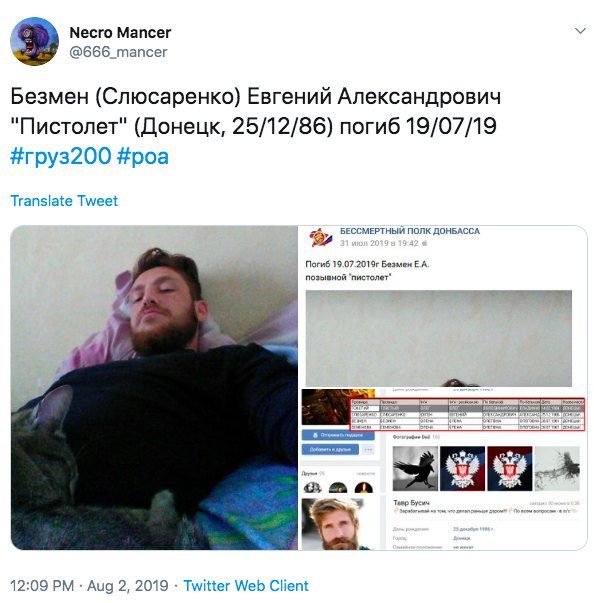Image resolution: width=594 pixels, height=603 pixels.
Task: Click the crow photo thumbnail
Action: click(x=415, y=468)
